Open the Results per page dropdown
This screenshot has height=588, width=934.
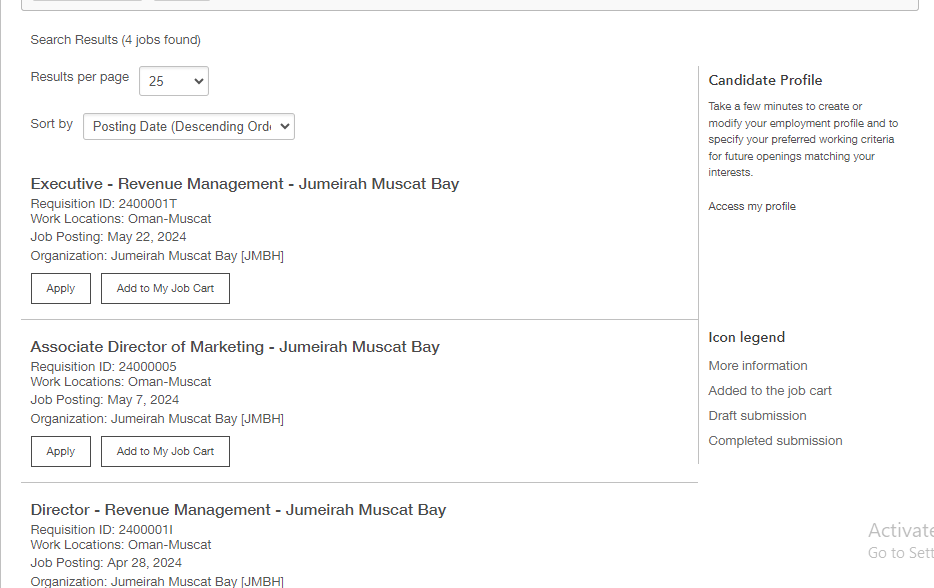(173, 81)
